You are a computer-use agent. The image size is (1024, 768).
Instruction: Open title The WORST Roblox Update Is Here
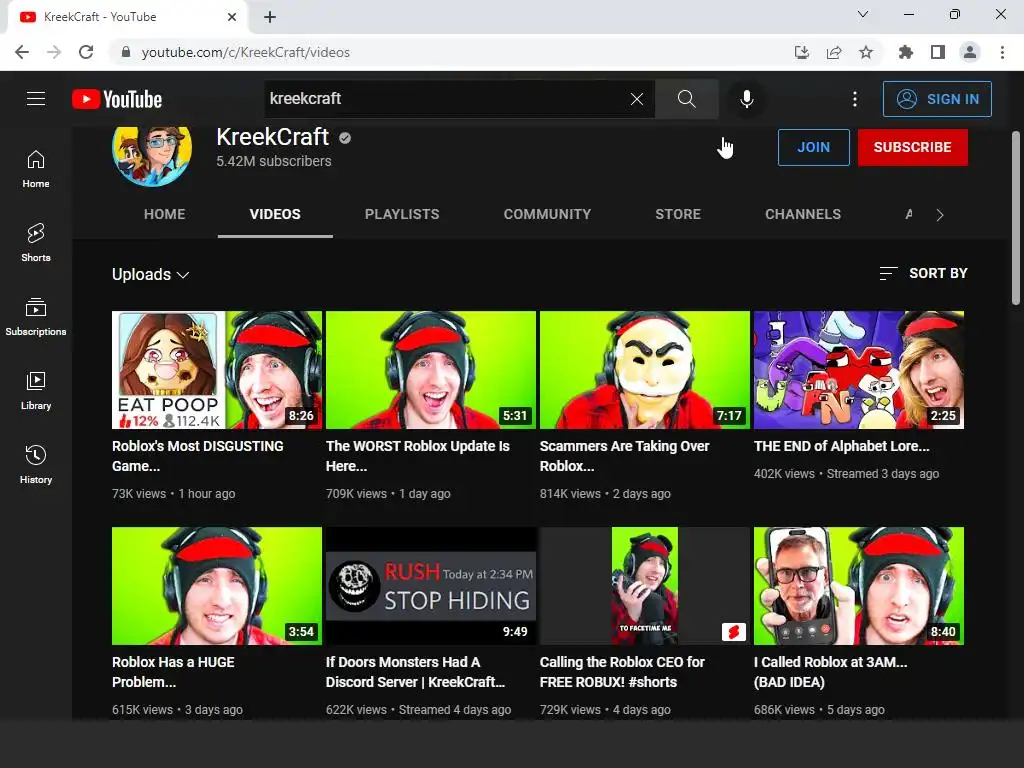point(417,456)
